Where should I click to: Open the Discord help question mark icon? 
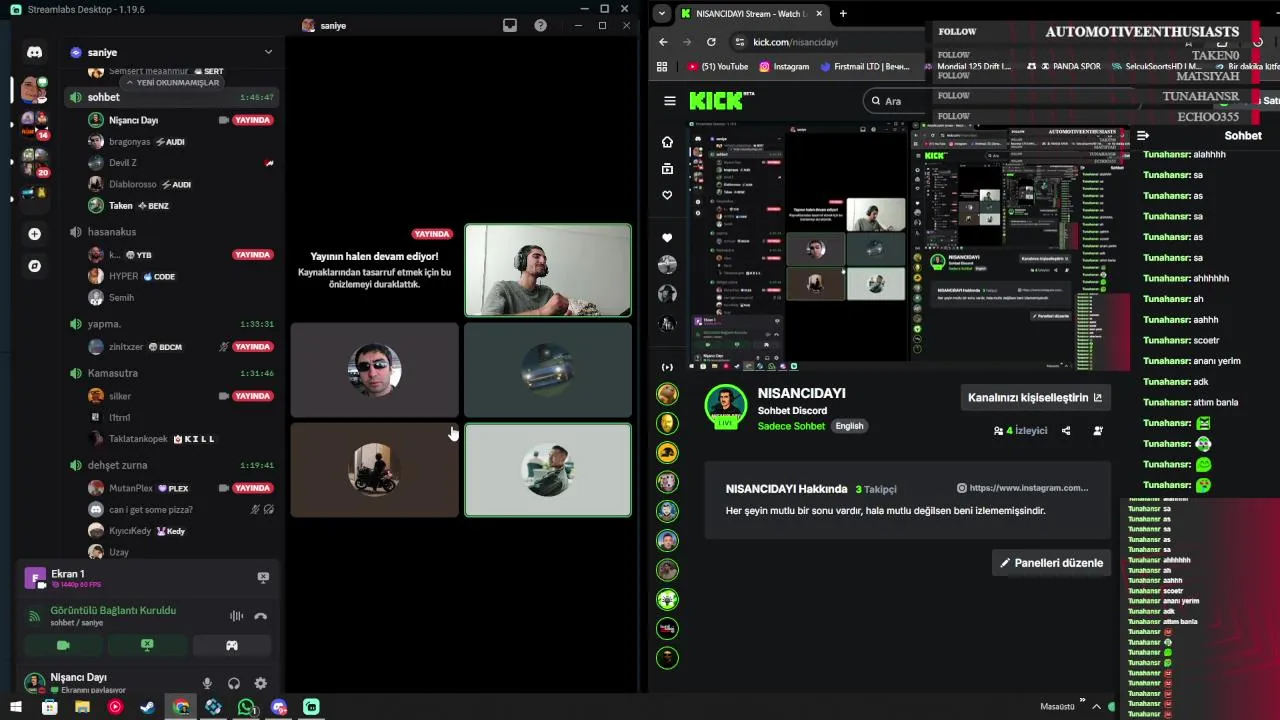[x=541, y=25]
